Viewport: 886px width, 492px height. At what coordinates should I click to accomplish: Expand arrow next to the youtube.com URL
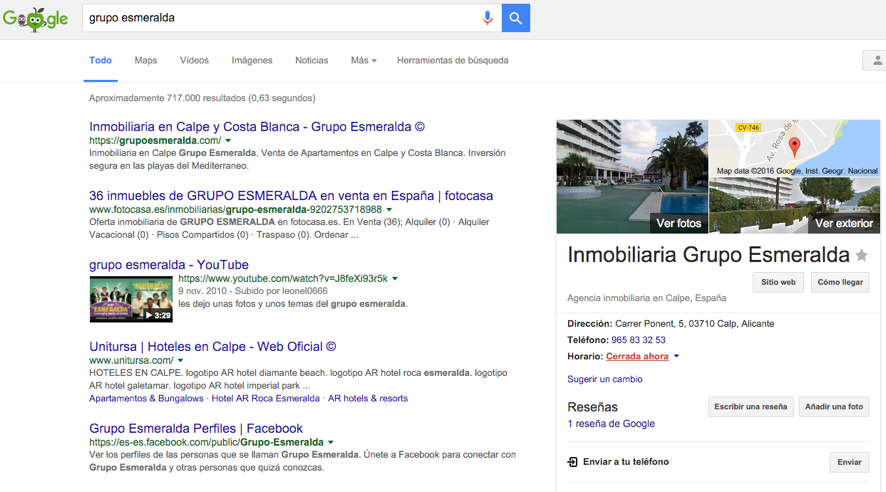click(395, 278)
